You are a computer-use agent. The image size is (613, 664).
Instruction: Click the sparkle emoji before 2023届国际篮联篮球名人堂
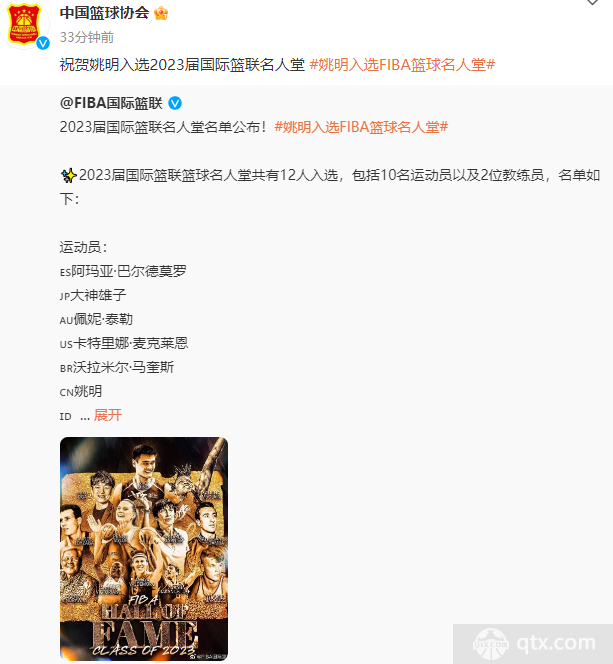[x=68, y=175]
